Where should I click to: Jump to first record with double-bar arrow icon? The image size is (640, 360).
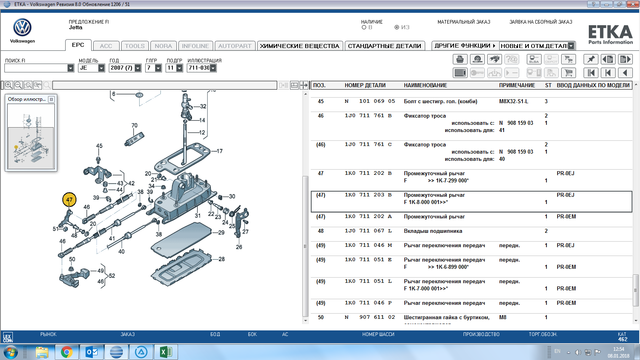591,73
